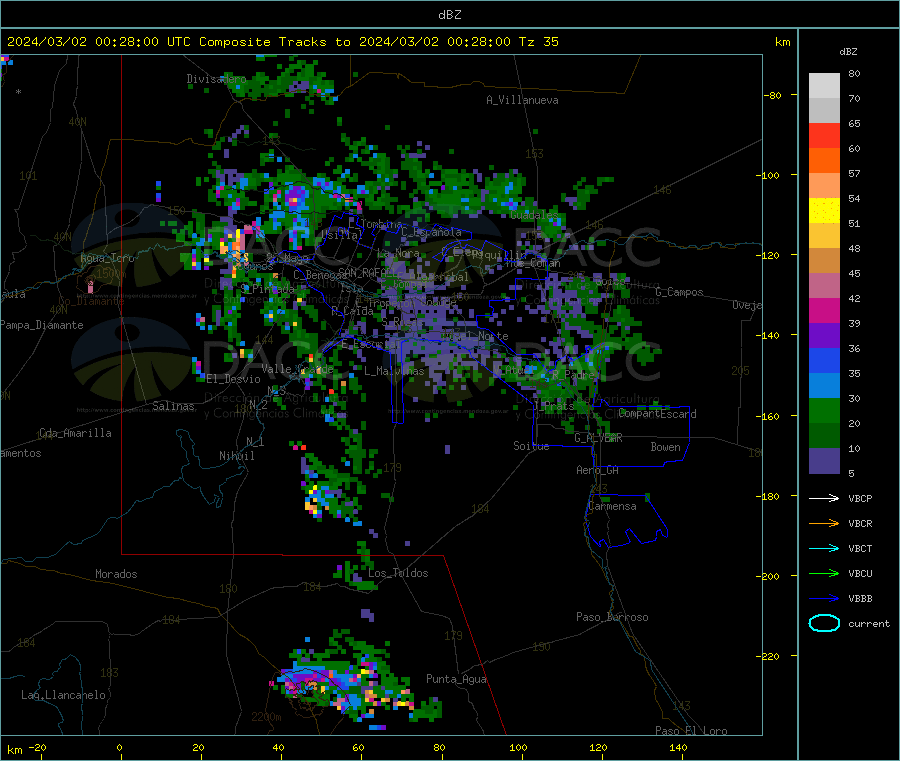Click the Soitue map label
Image resolution: width=900 pixels, height=761 pixels.
(531, 446)
